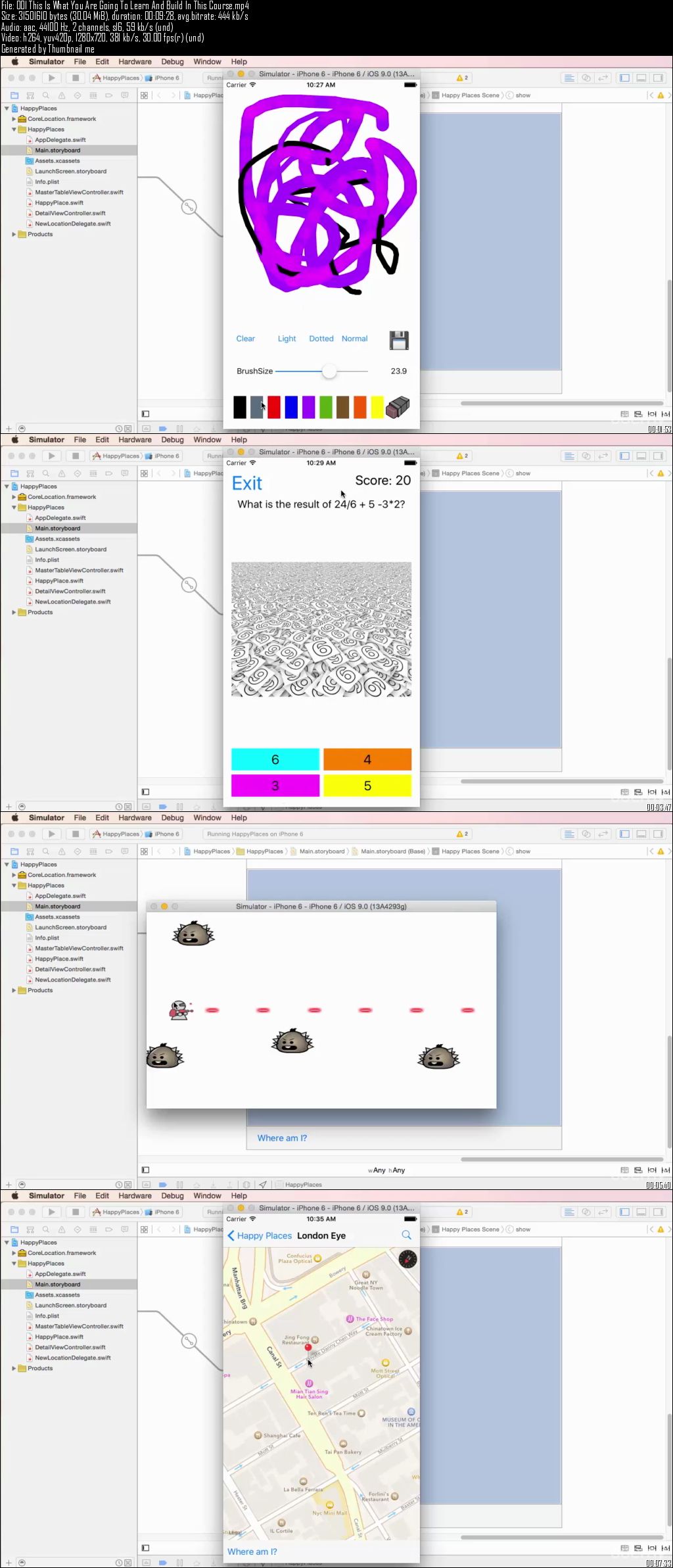This screenshot has width=673, height=1568.
Task: Click the number 6 pattern image in quiz
Action: tap(321, 629)
